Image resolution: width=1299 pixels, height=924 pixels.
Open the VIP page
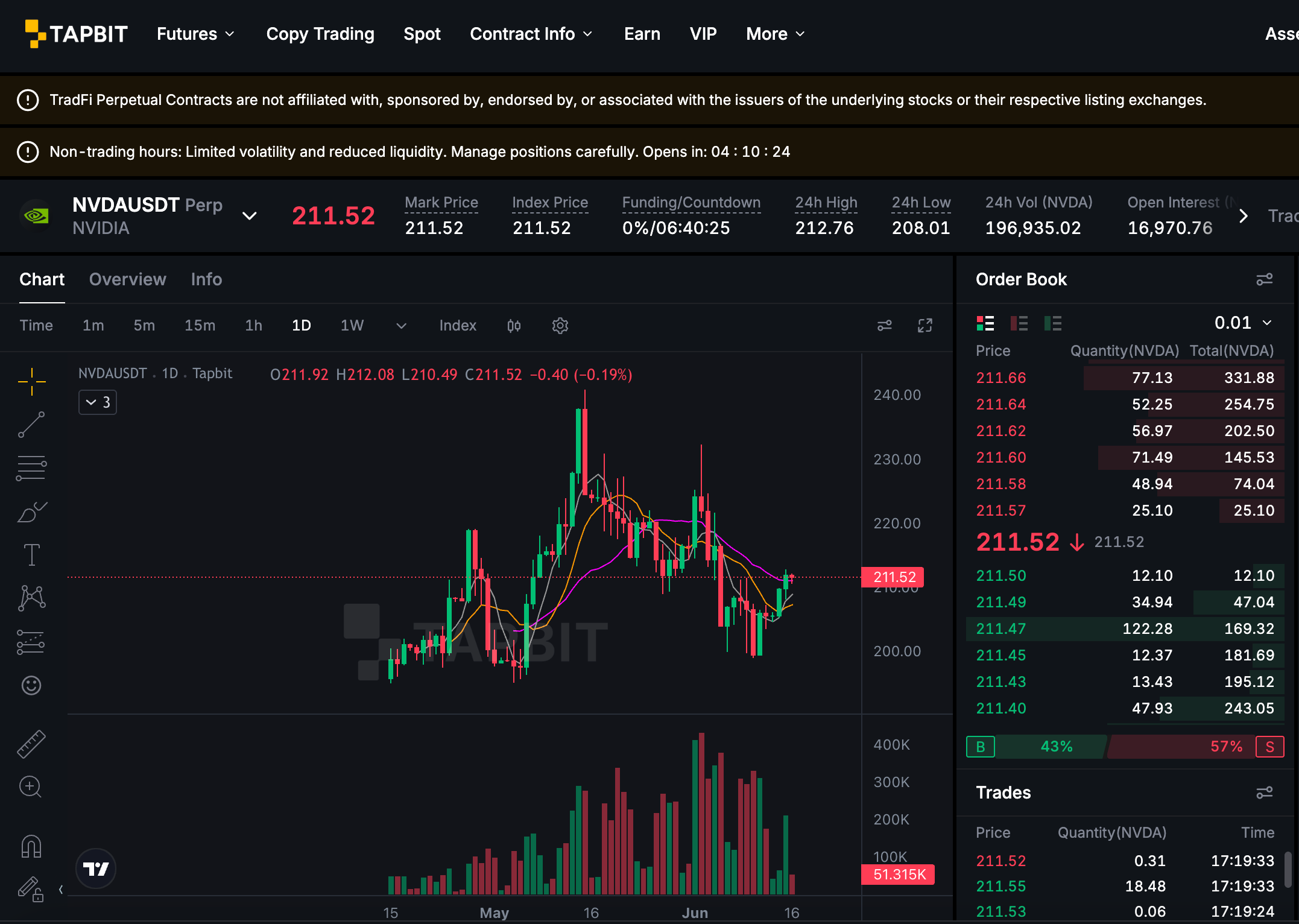pos(703,34)
